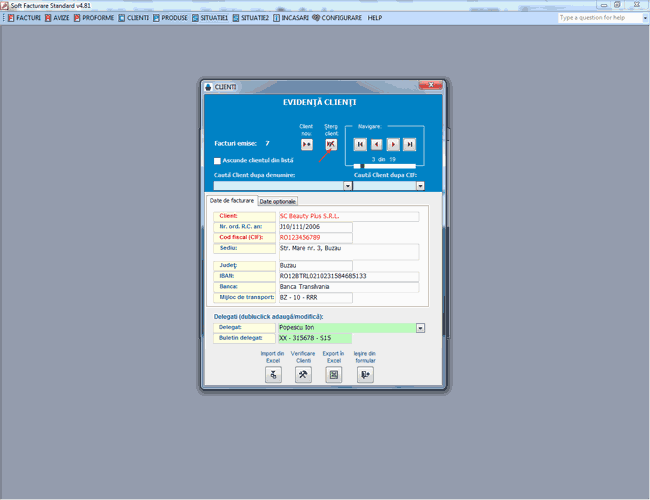Click Import din Excel icon
Image resolution: width=650 pixels, height=500 pixels.
[x=273, y=375]
